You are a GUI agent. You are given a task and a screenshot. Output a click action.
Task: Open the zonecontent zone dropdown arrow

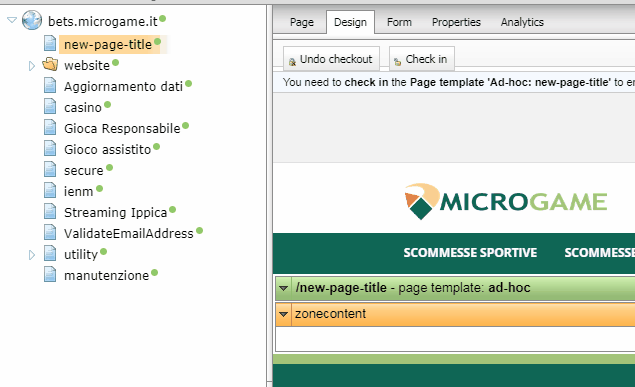click(x=283, y=314)
